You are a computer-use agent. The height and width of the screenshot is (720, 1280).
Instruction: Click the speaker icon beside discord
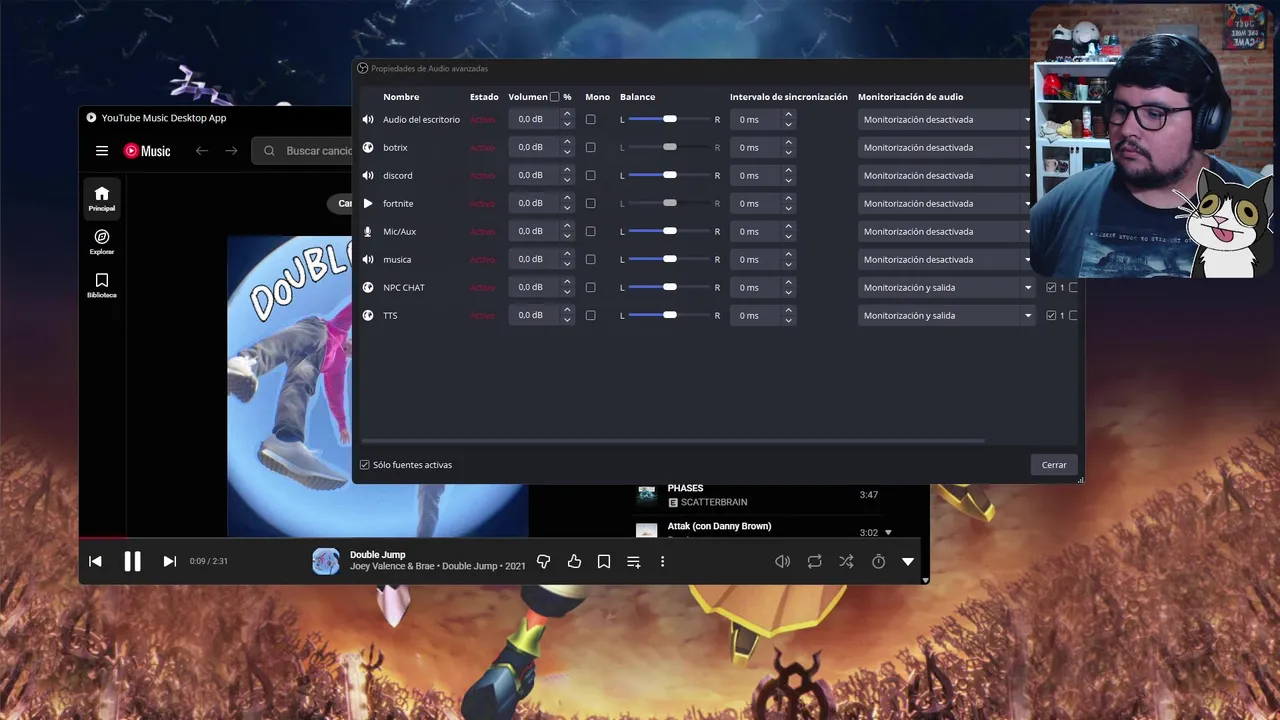click(x=368, y=175)
